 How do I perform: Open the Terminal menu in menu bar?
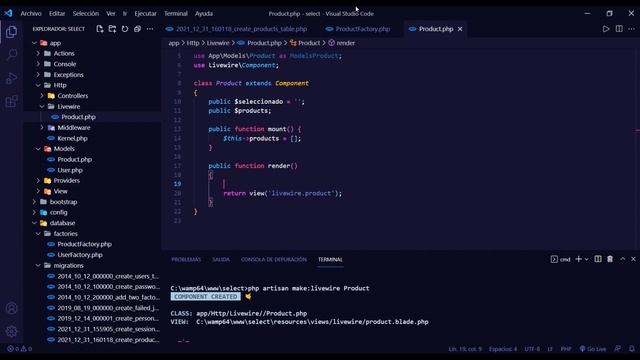pyautogui.click(x=176, y=13)
